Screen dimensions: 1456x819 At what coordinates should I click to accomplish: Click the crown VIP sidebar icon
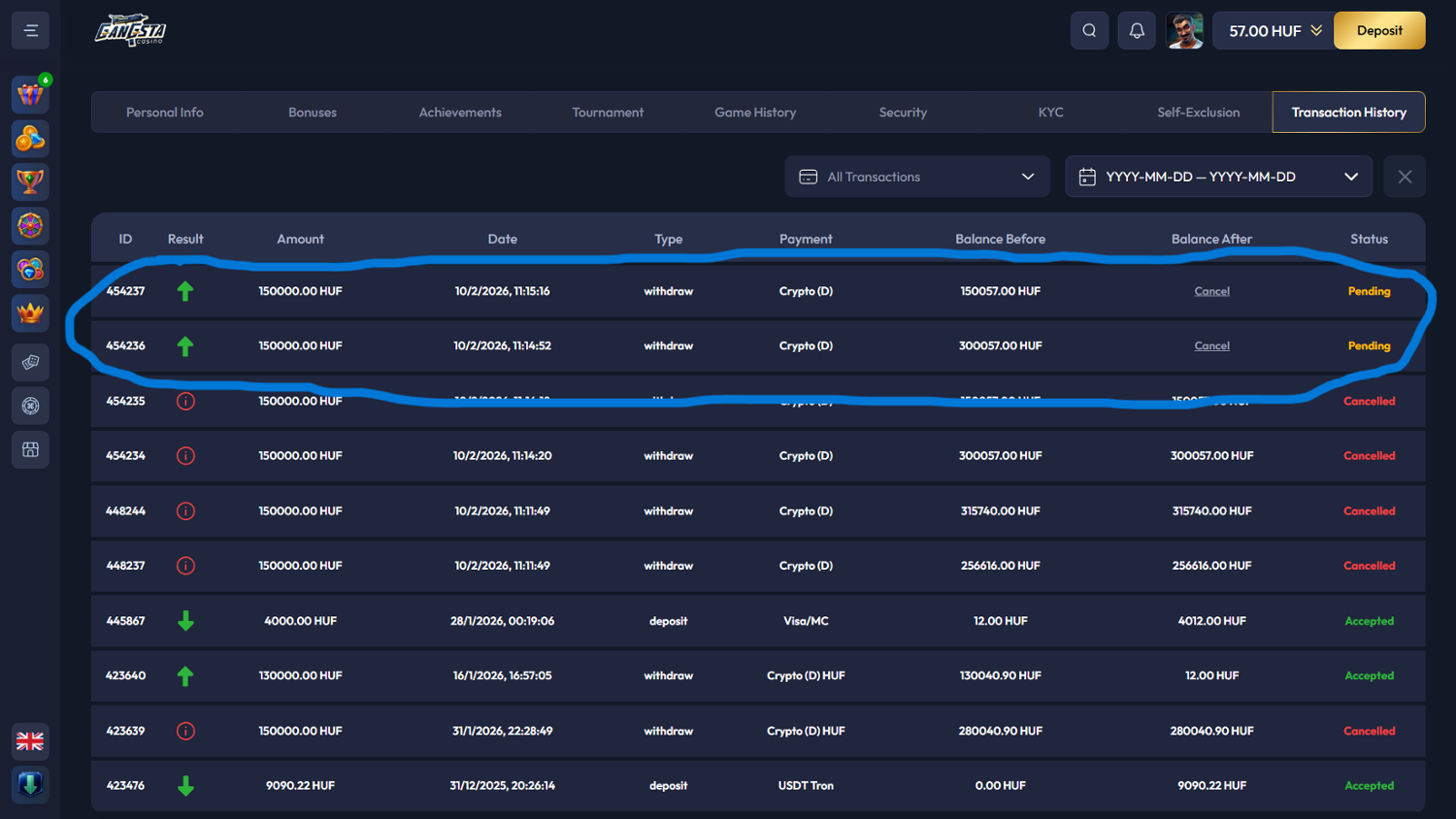30,313
